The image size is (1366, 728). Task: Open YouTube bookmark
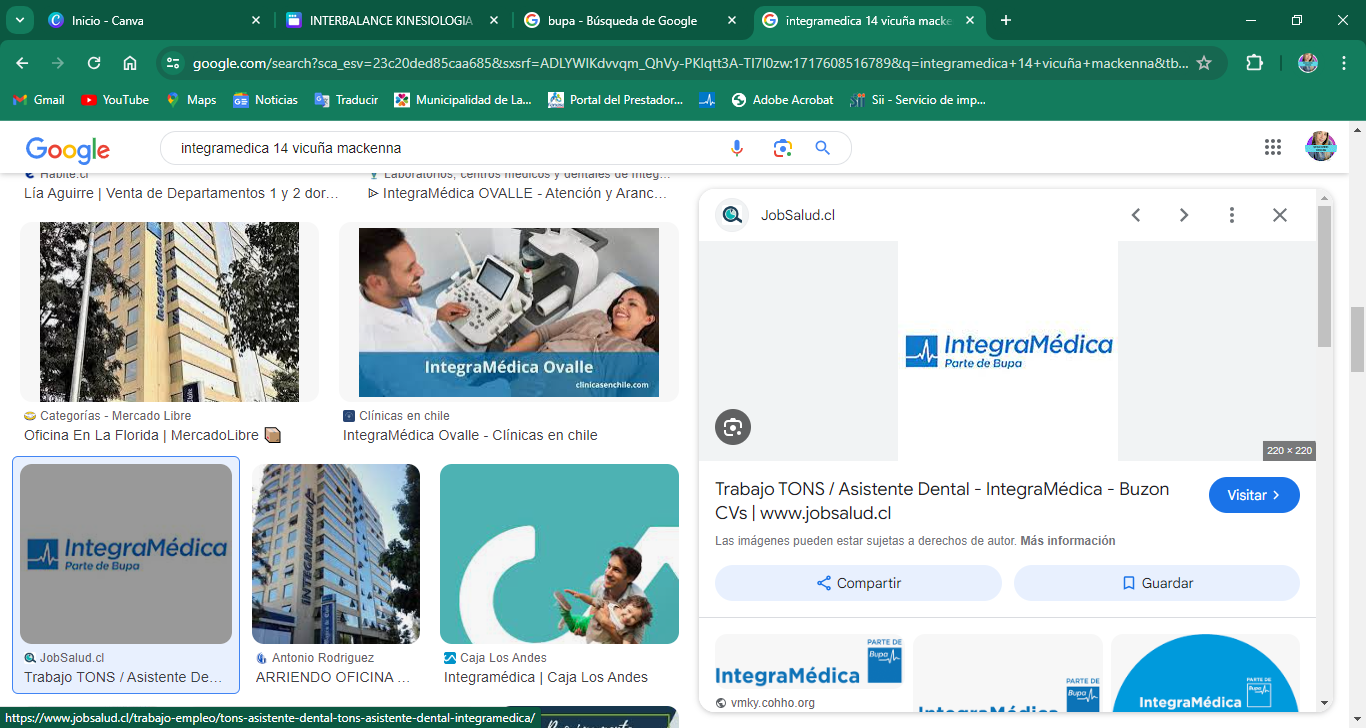coord(115,100)
